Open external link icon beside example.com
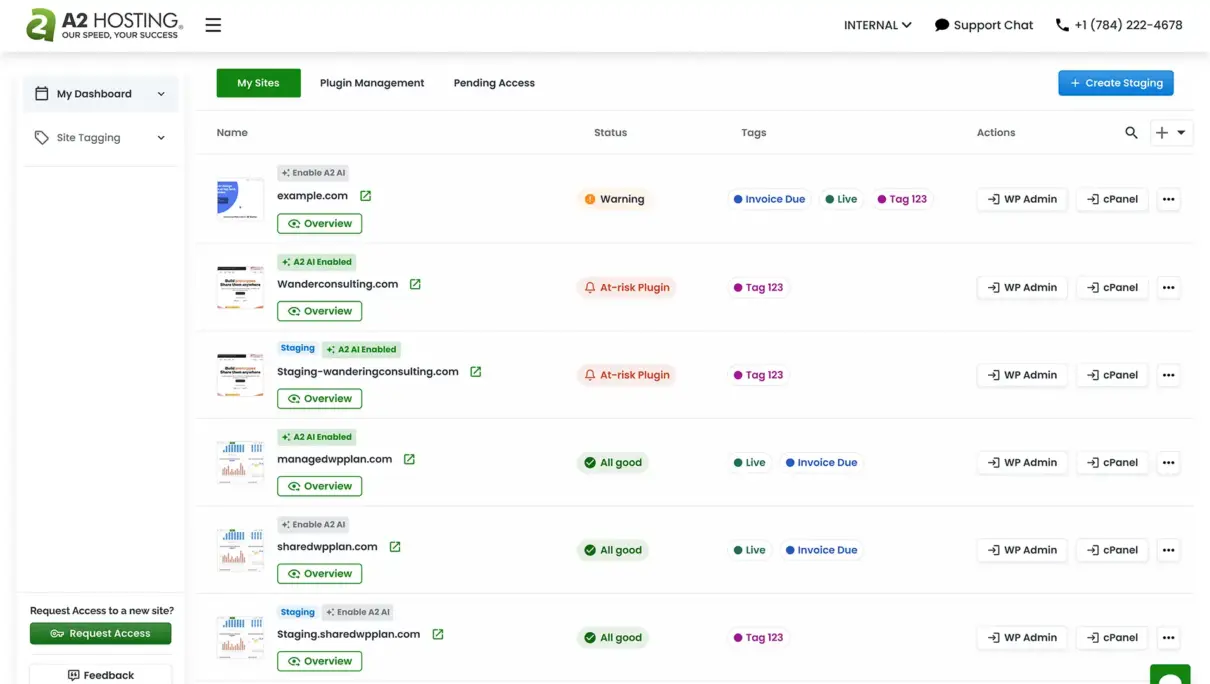 [x=365, y=196]
